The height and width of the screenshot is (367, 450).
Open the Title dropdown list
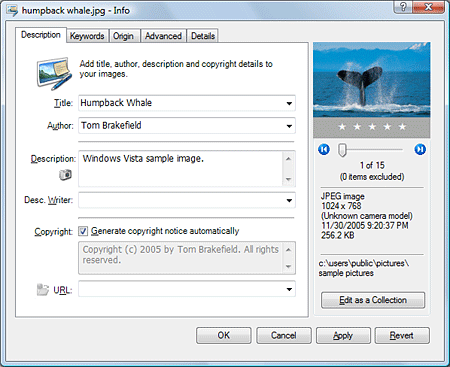click(289, 103)
